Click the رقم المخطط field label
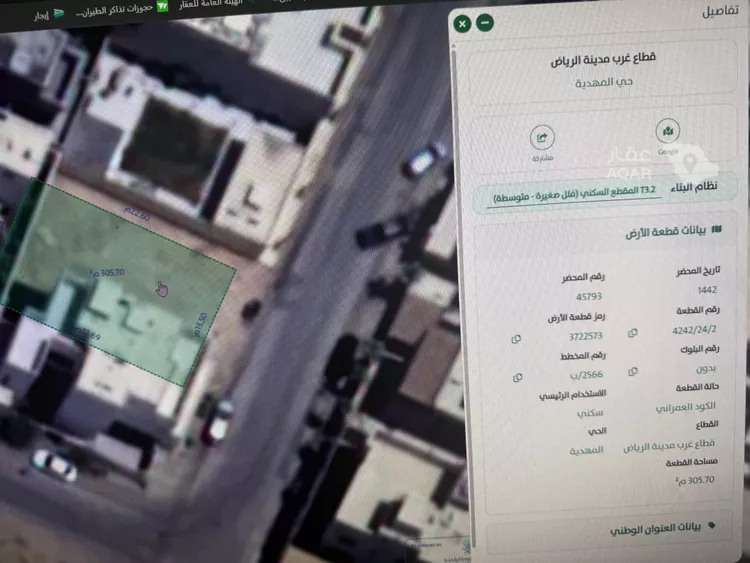The height and width of the screenshot is (563, 750). (x=582, y=356)
